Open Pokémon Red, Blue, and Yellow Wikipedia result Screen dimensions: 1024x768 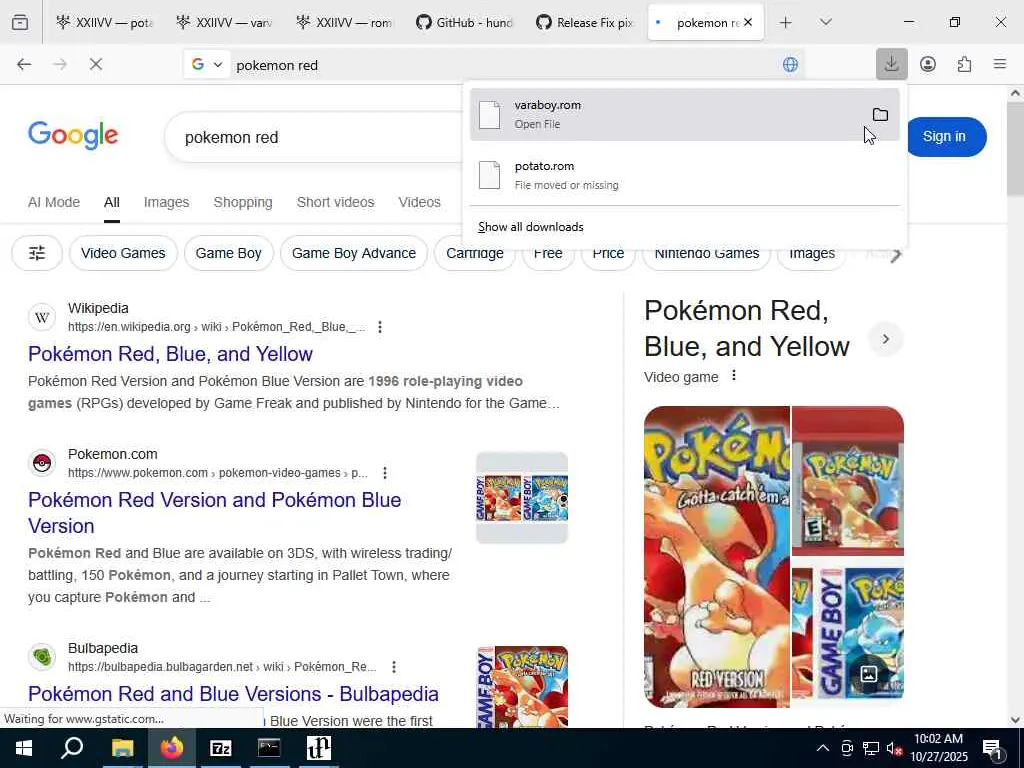170,353
